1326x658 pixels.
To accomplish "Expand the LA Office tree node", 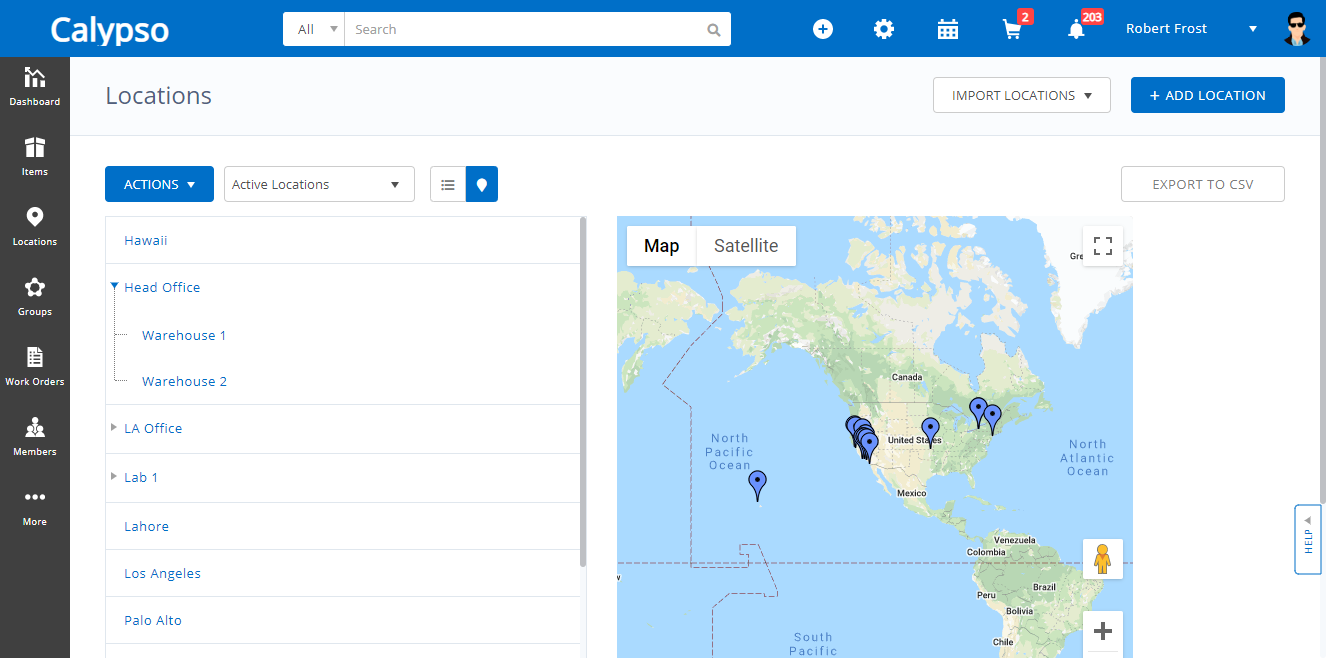I will point(114,428).
